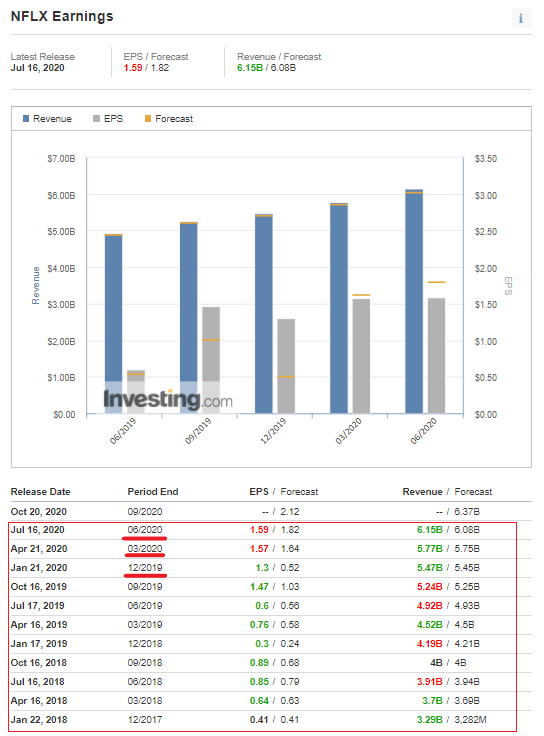544x736 pixels.
Task: Click the EPS value '0.41' in last row
Action: click(259, 720)
